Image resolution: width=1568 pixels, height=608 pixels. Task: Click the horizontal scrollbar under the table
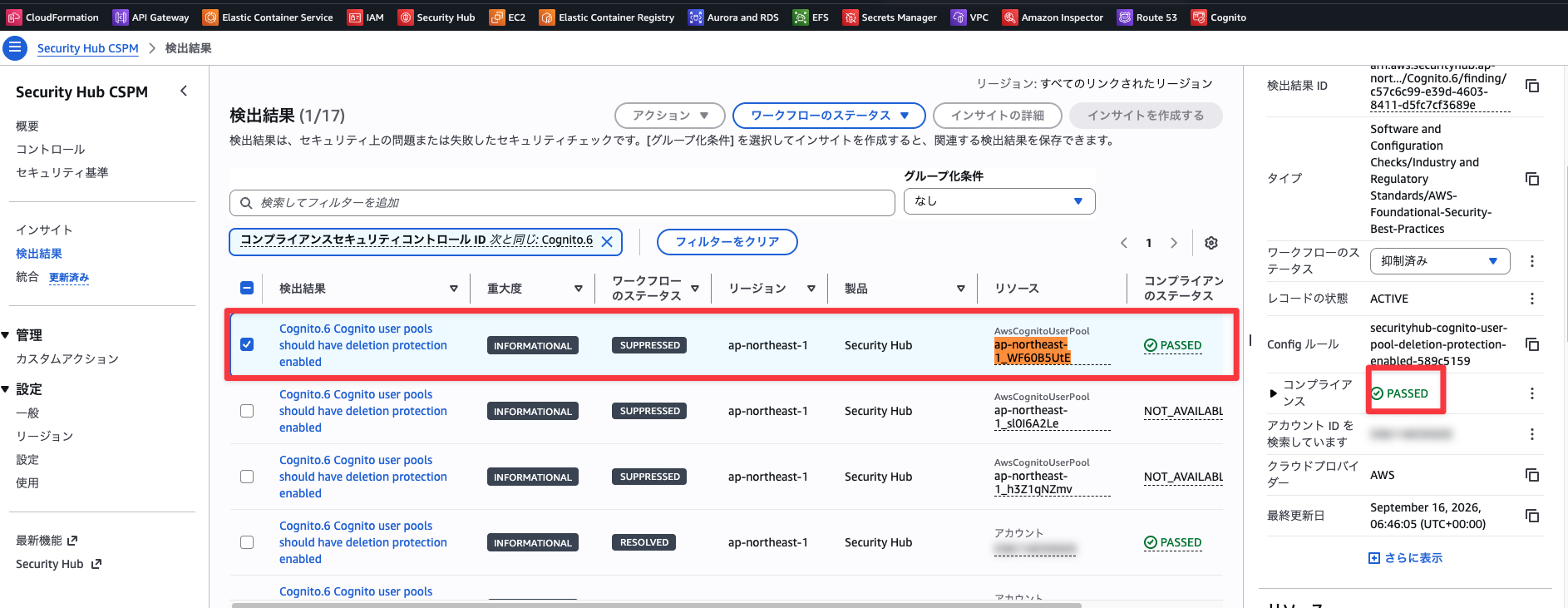(657, 605)
